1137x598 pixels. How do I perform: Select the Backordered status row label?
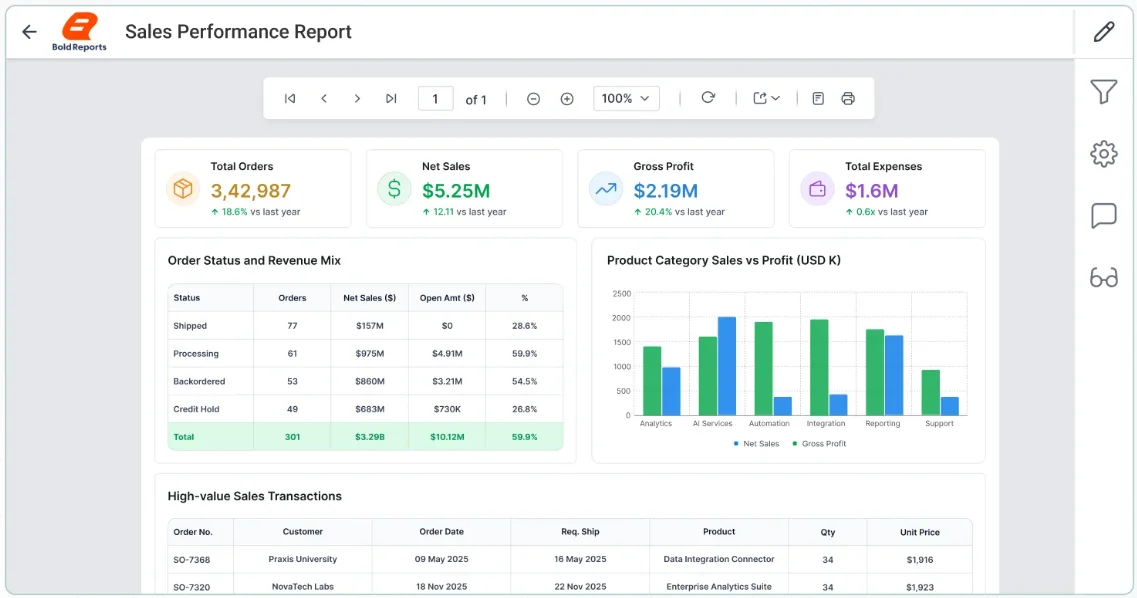[199, 381]
